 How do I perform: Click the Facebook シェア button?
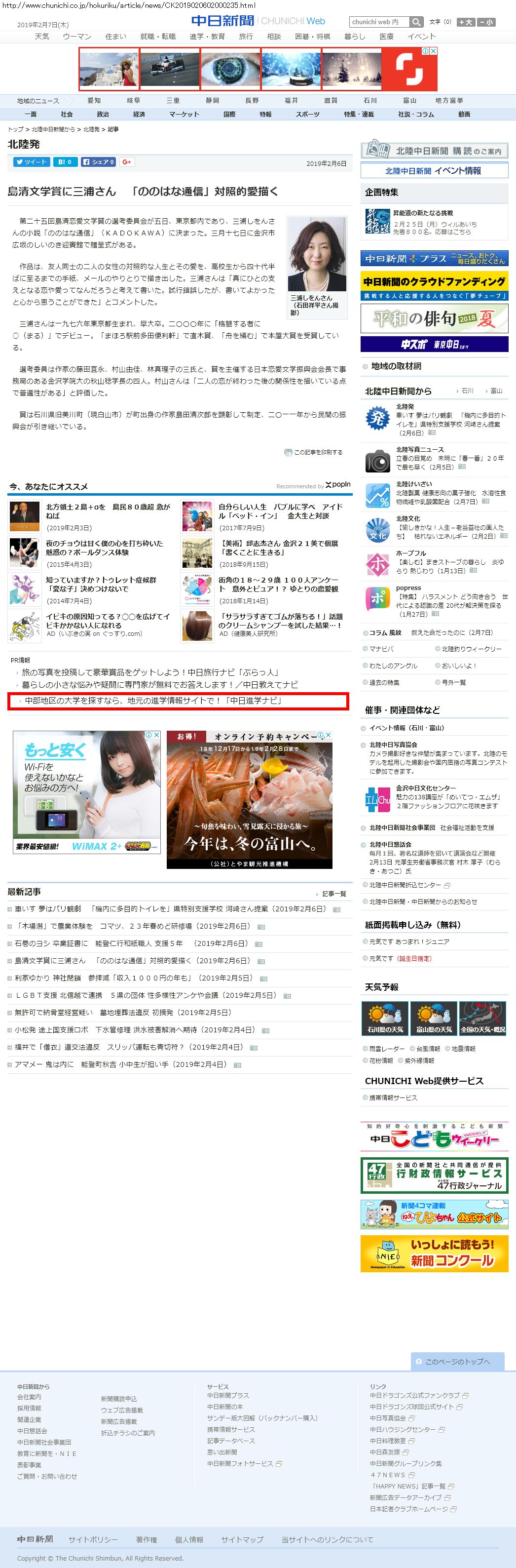99,162
